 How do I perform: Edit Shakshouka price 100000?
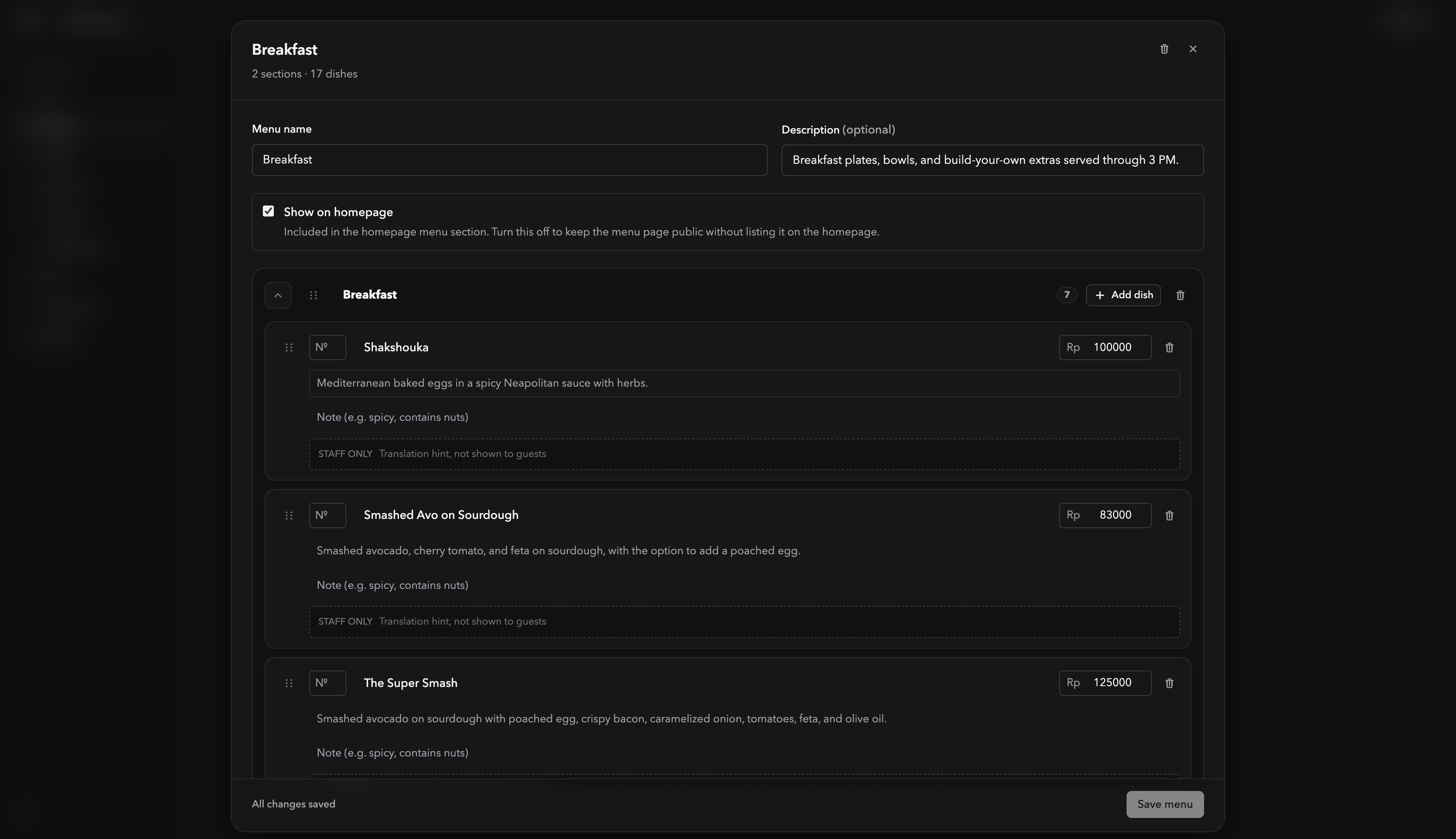click(x=1105, y=347)
